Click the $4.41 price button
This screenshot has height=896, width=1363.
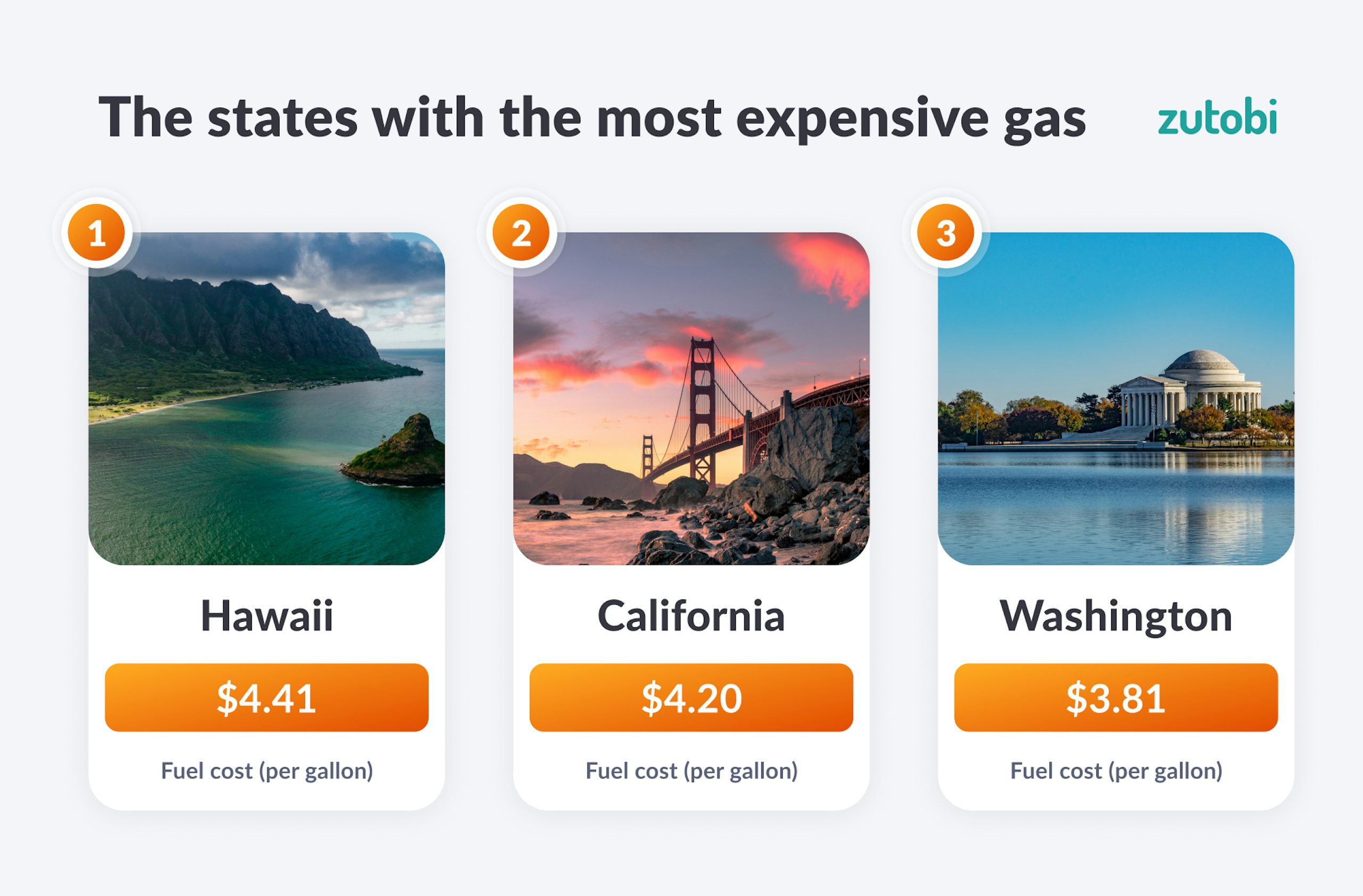tap(266, 697)
